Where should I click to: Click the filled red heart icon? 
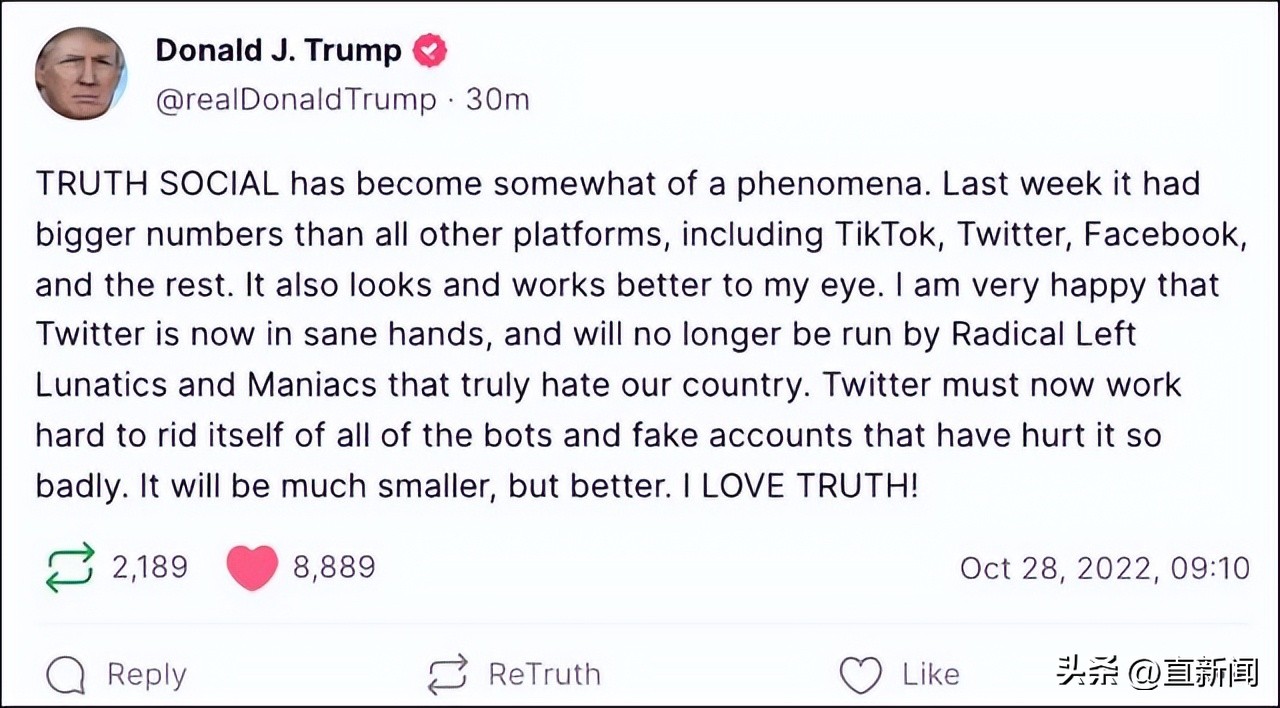252,568
